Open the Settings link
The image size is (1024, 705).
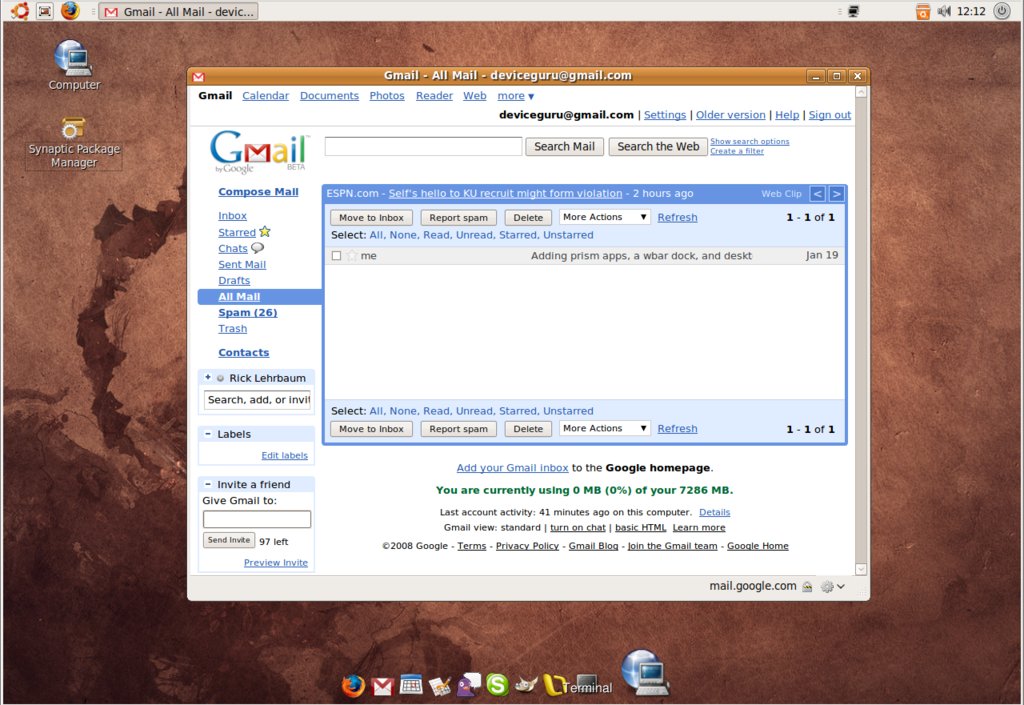point(665,115)
